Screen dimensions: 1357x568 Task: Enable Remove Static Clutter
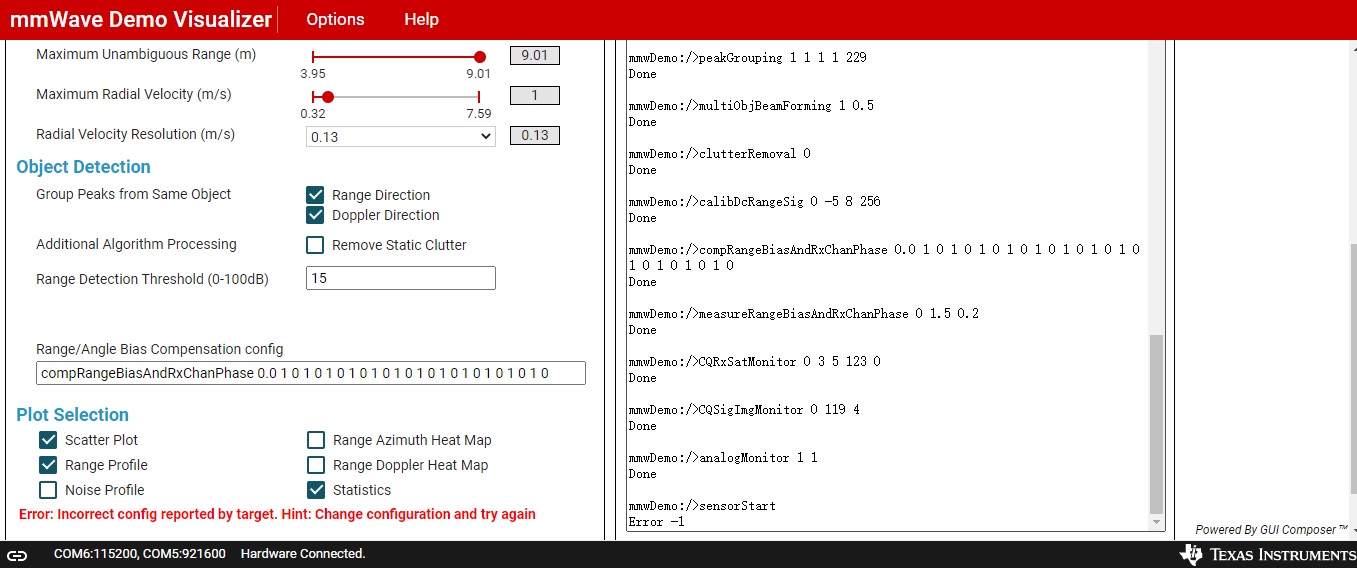pyautogui.click(x=315, y=245)
